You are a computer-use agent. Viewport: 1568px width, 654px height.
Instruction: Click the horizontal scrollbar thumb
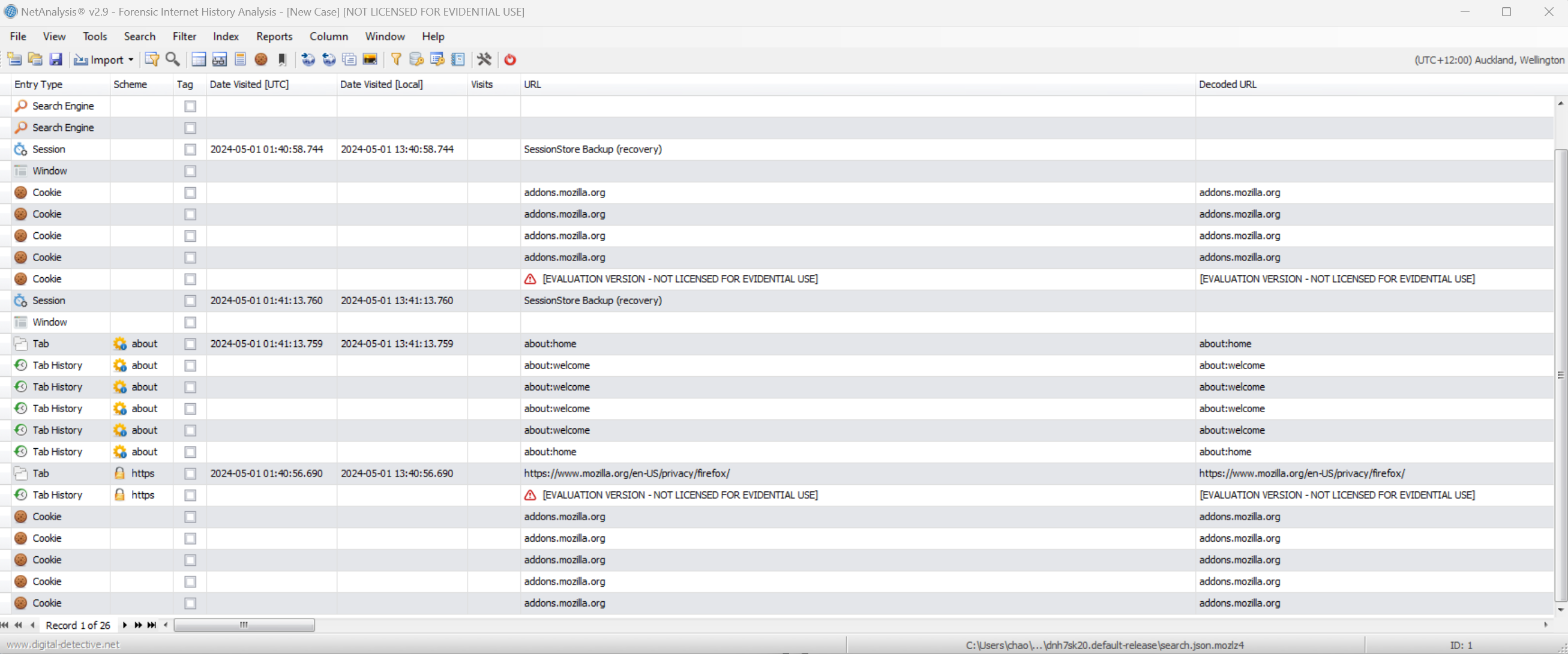click(x=244, y=625)
